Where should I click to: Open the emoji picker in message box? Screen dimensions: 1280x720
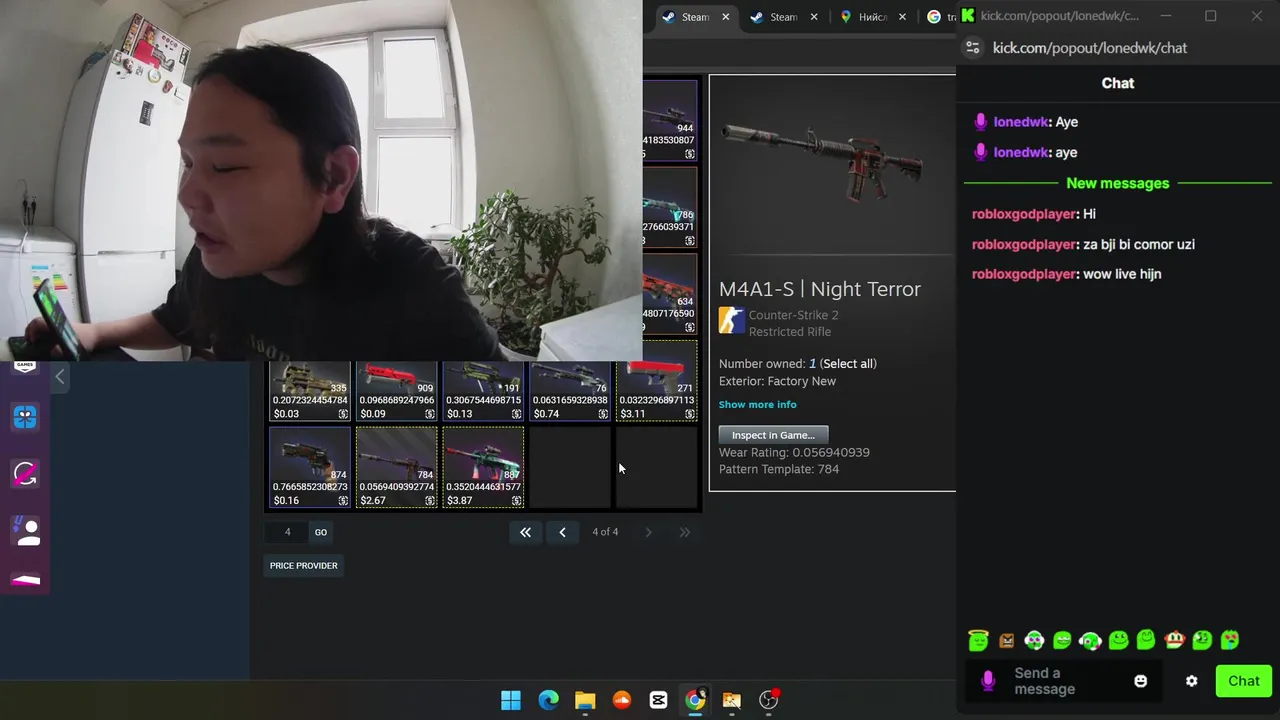[x=1141, y=681]
